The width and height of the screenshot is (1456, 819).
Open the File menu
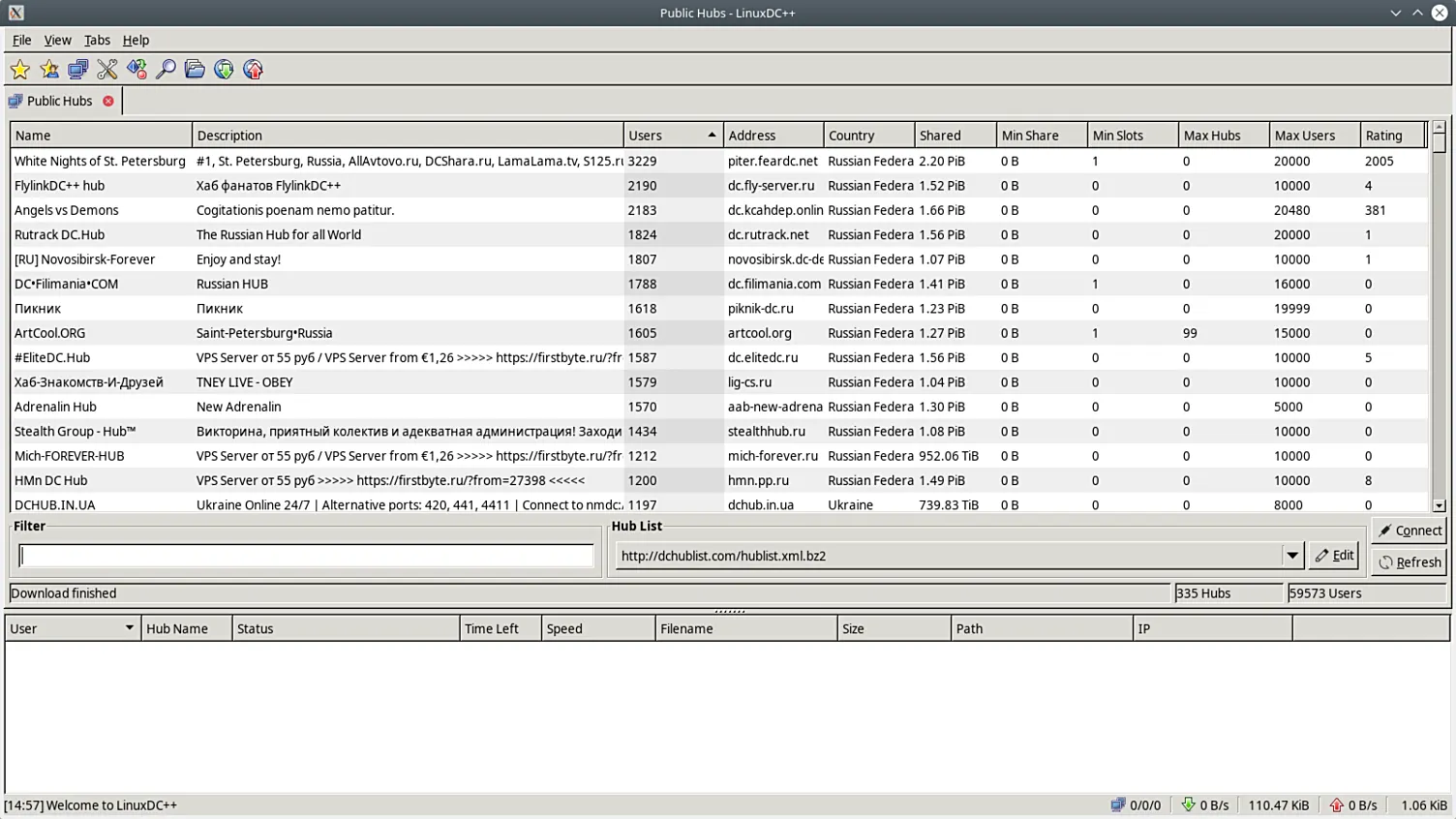point(21,40)
